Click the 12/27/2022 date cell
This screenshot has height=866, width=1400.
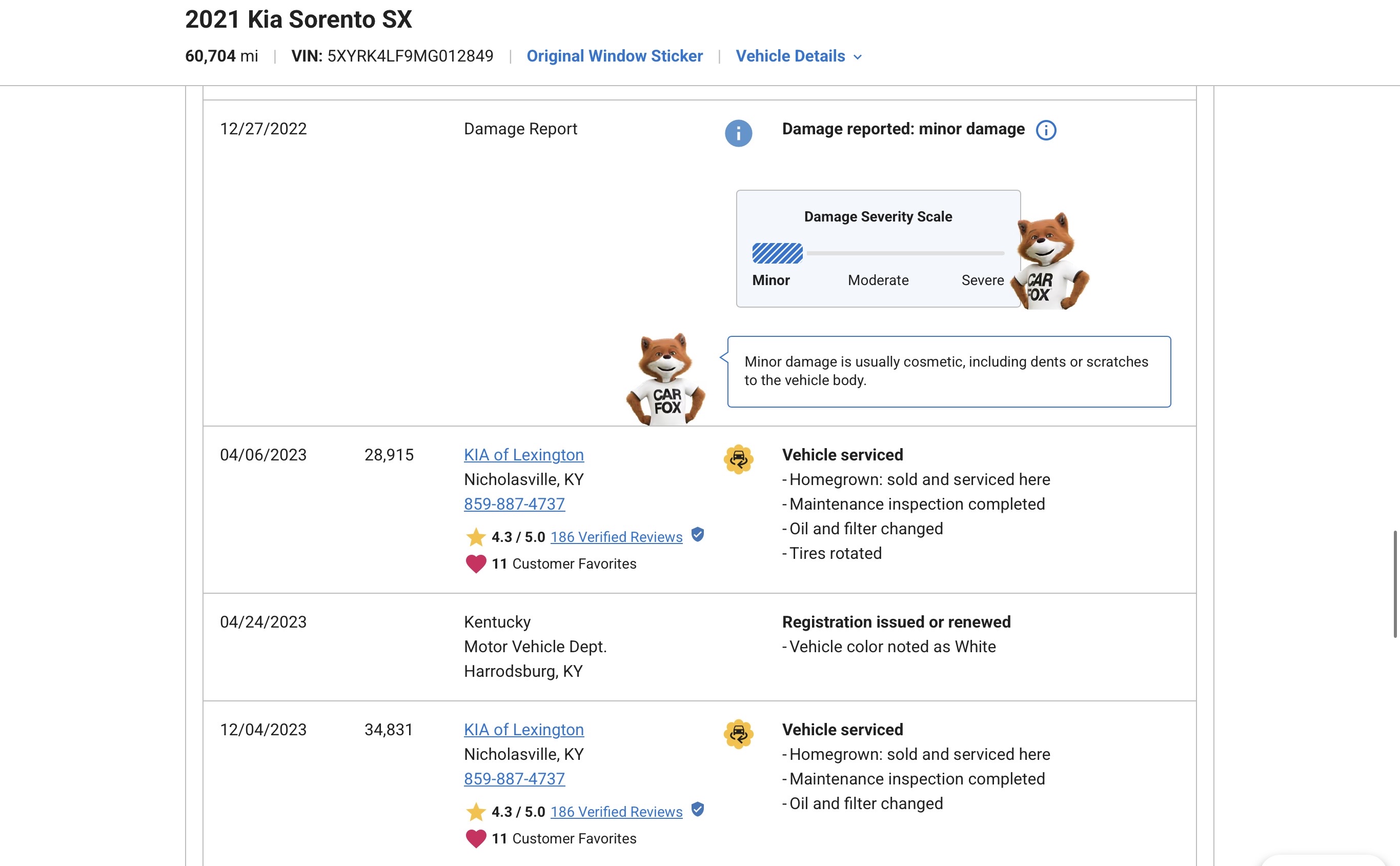(x=263, y=129)
